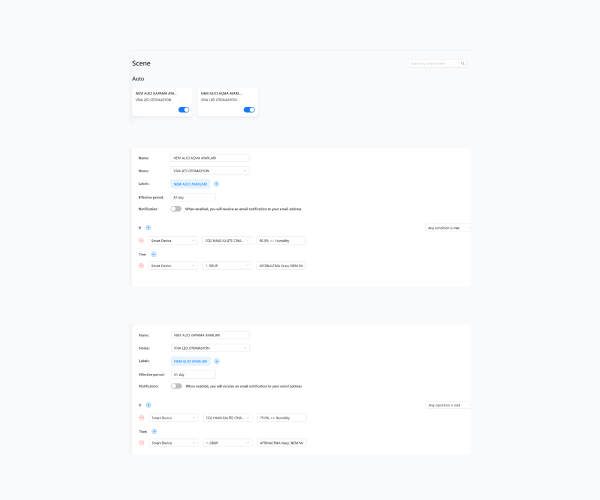Open 'Any condition is met' dropdown in KAPAMA form
This screenshot has width=600, height=500.
448,405
